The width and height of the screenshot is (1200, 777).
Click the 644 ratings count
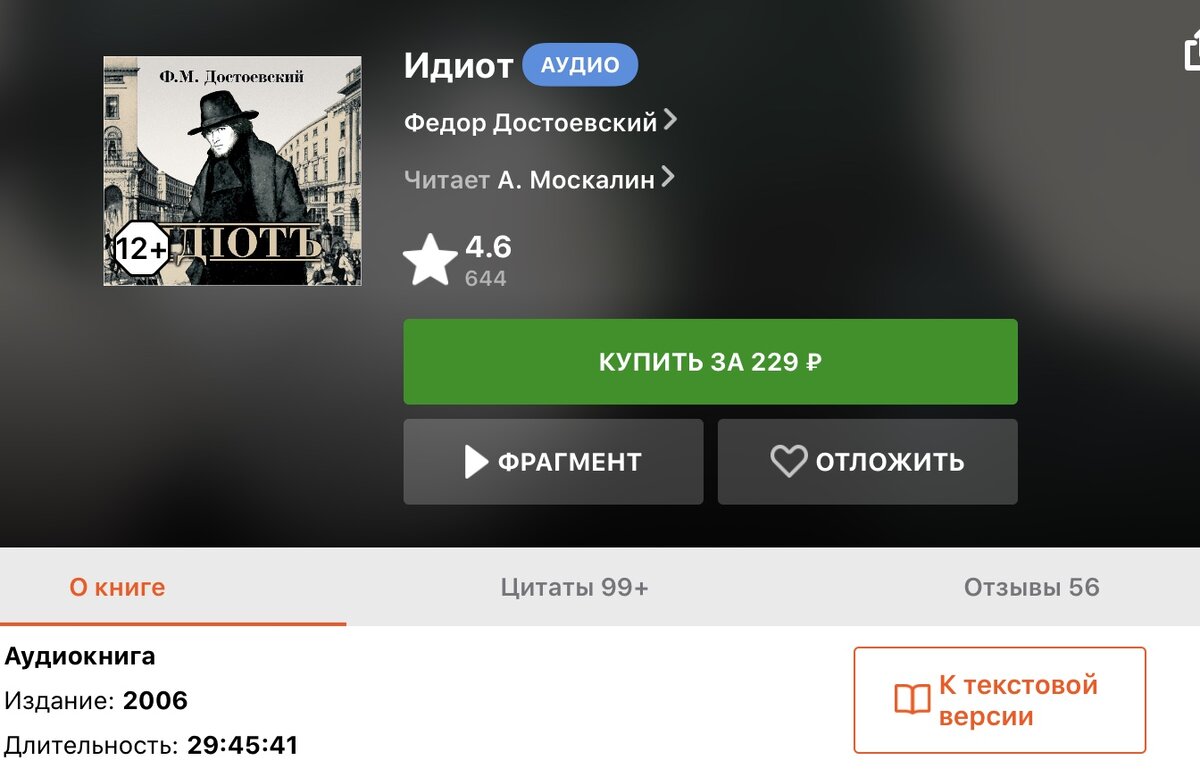tap(485, 278)
